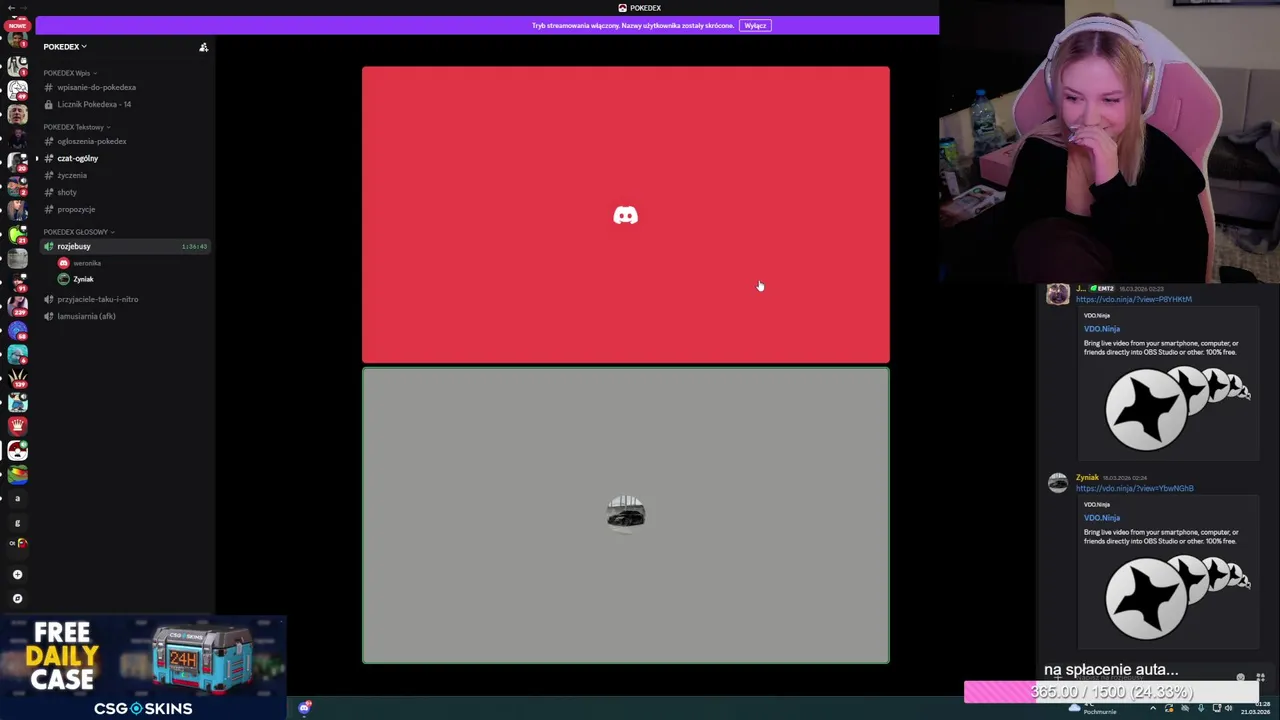This screenshot has height=720, width=1280.
Task: Collapse the POKEDEX GŁOSOWY category
Action: pyautogui.click(x=78, y=232)
